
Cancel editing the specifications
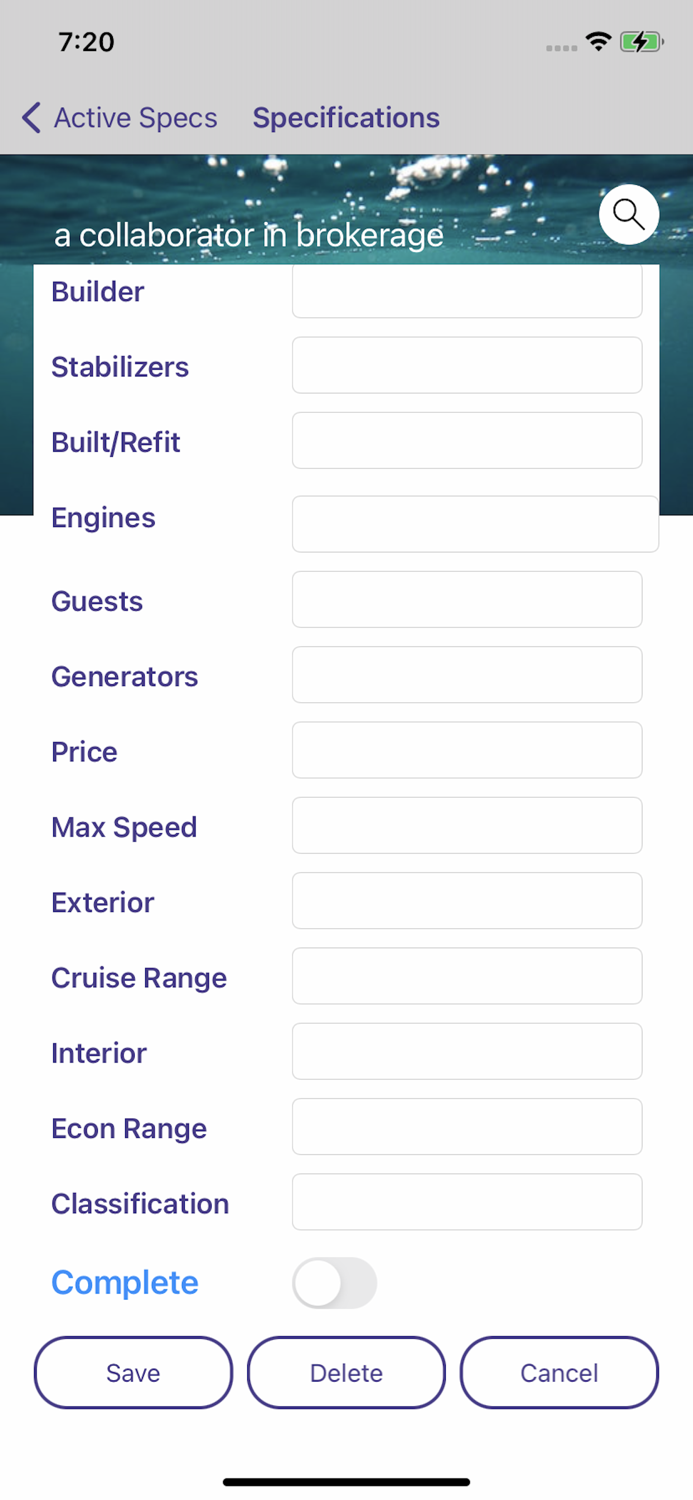tap(558, 1372)
